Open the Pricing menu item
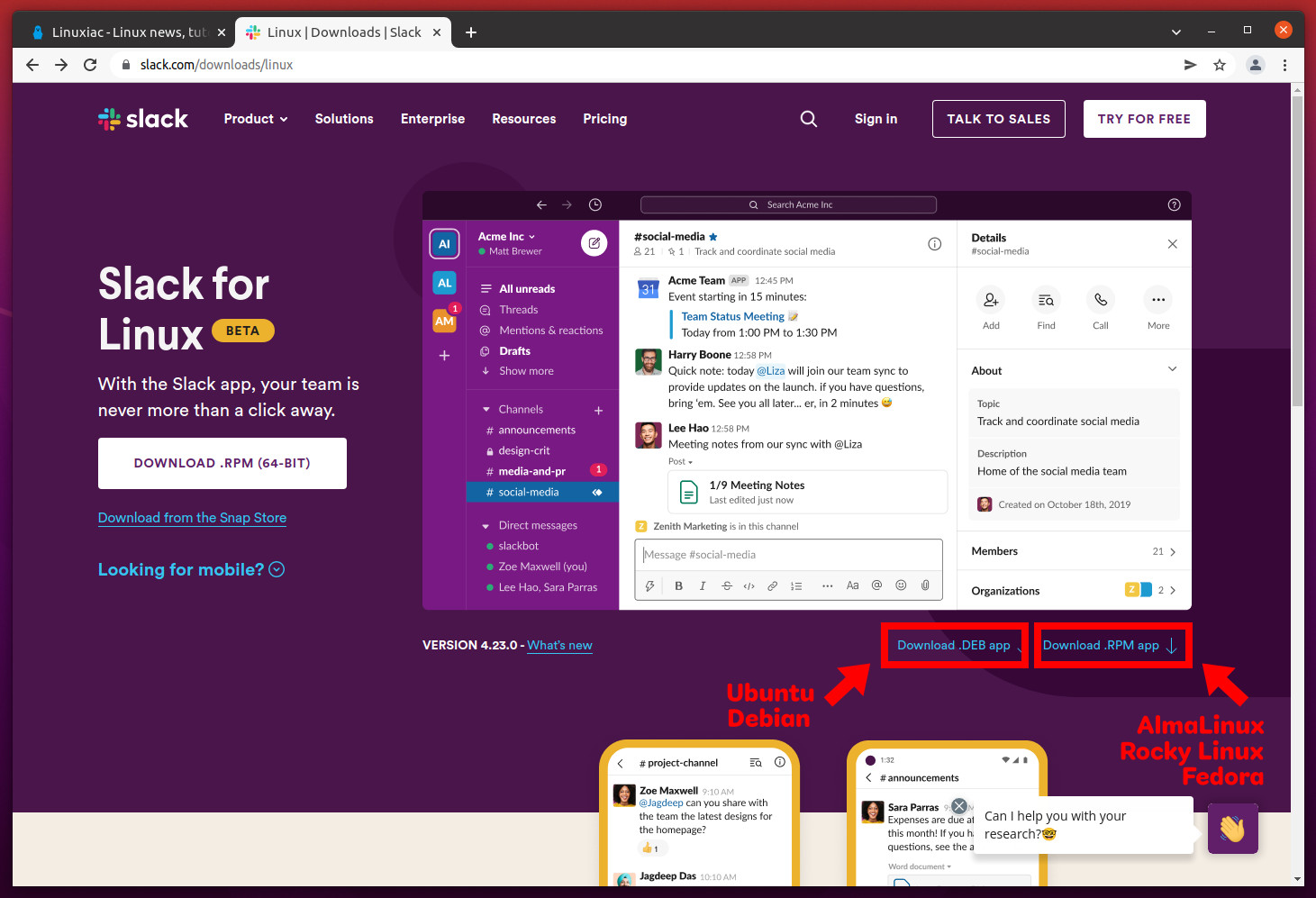The width and height of the screenshot is (1316, 898). point(605,119)
